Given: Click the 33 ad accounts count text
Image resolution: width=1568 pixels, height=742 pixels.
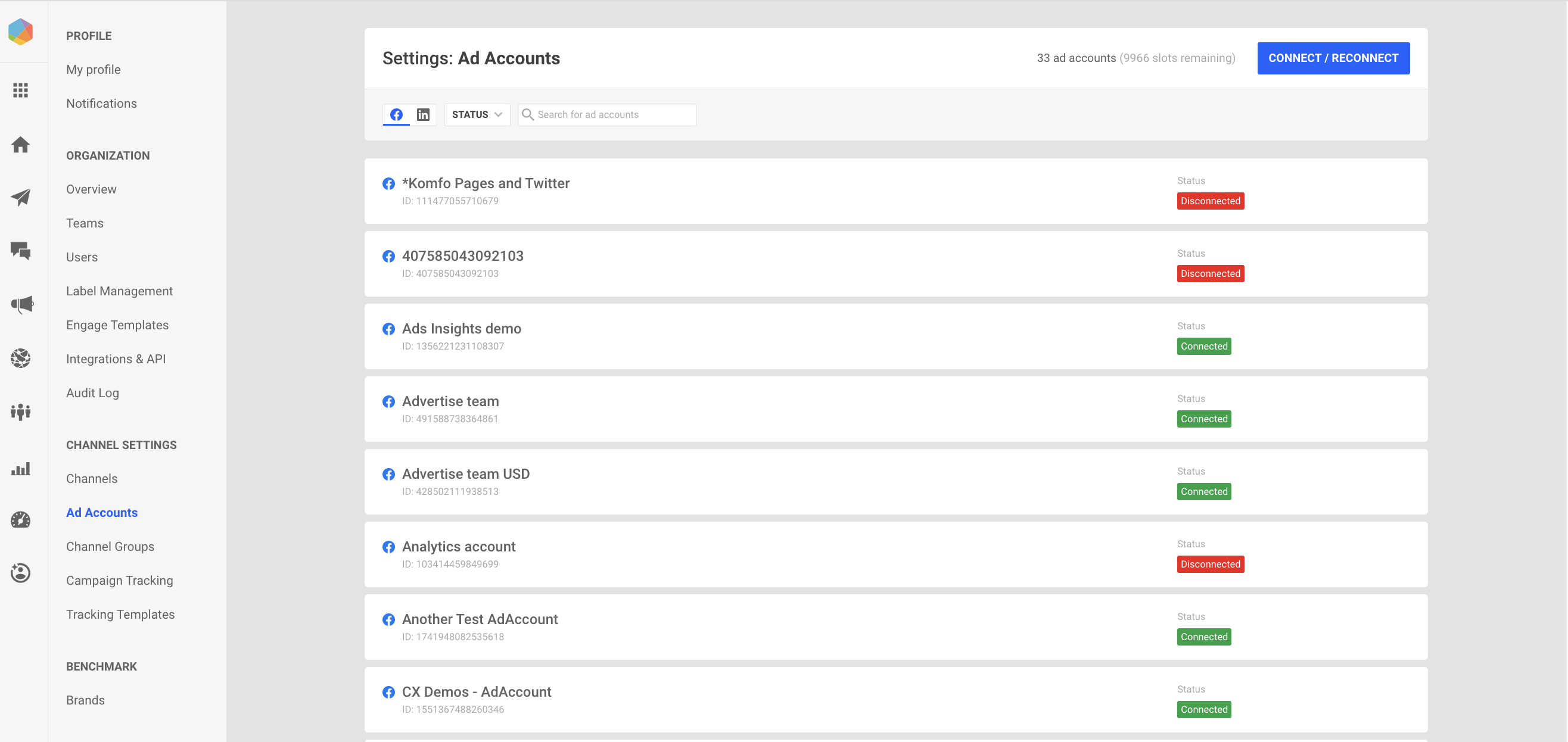Looking at the screenshot, I should (x=1076, y=58).
